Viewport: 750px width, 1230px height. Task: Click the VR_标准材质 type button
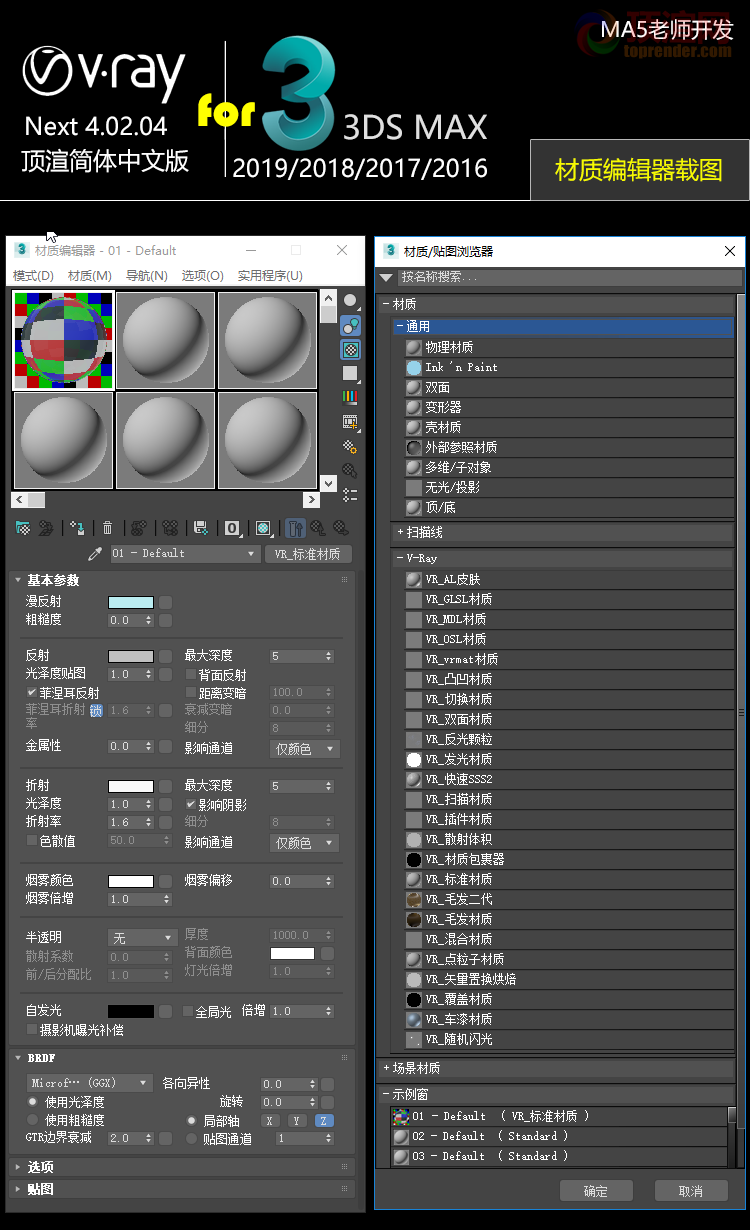coord(308,553)
